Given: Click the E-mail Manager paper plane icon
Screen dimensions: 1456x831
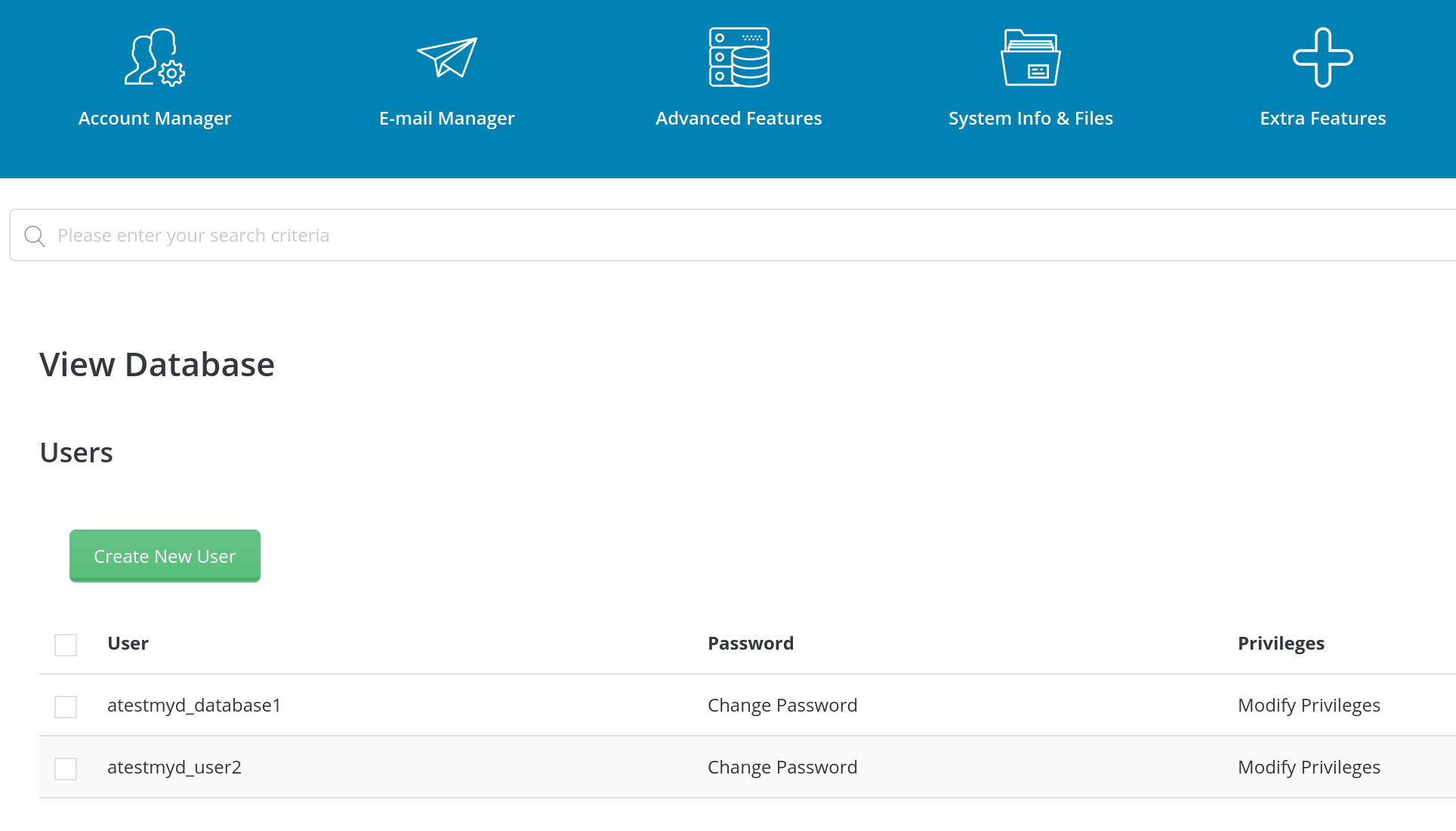Looking at the screenshot, I should coord(447,57).
